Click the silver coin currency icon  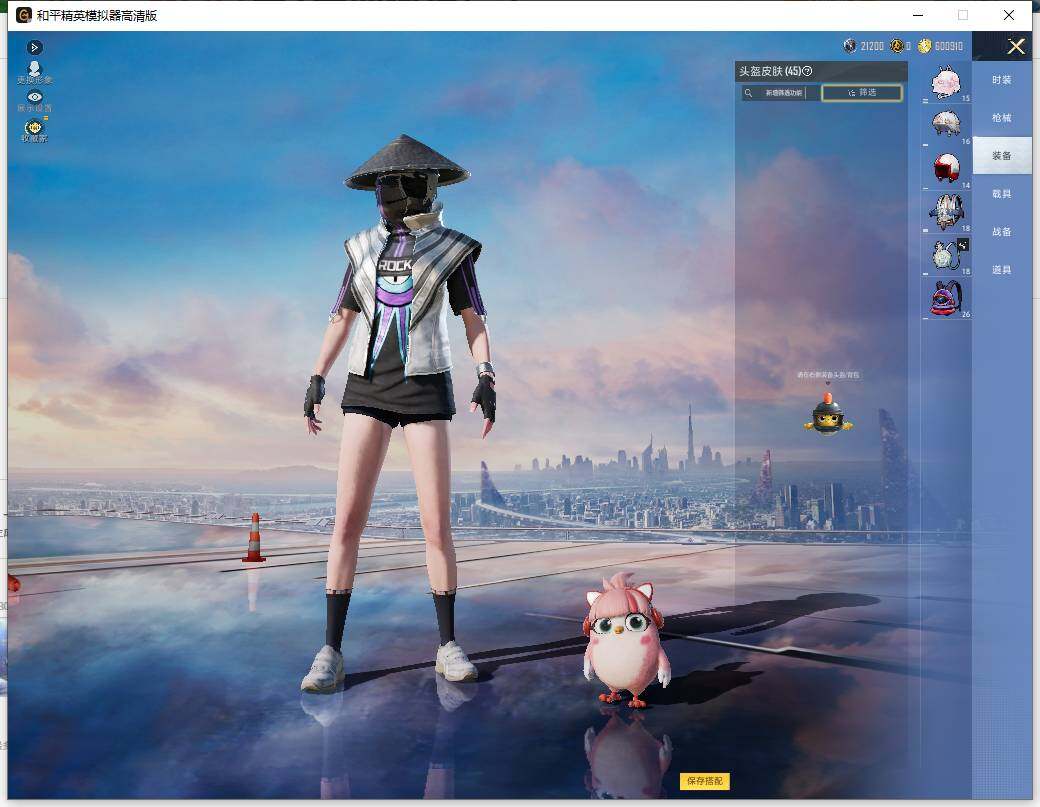point(850,46)
